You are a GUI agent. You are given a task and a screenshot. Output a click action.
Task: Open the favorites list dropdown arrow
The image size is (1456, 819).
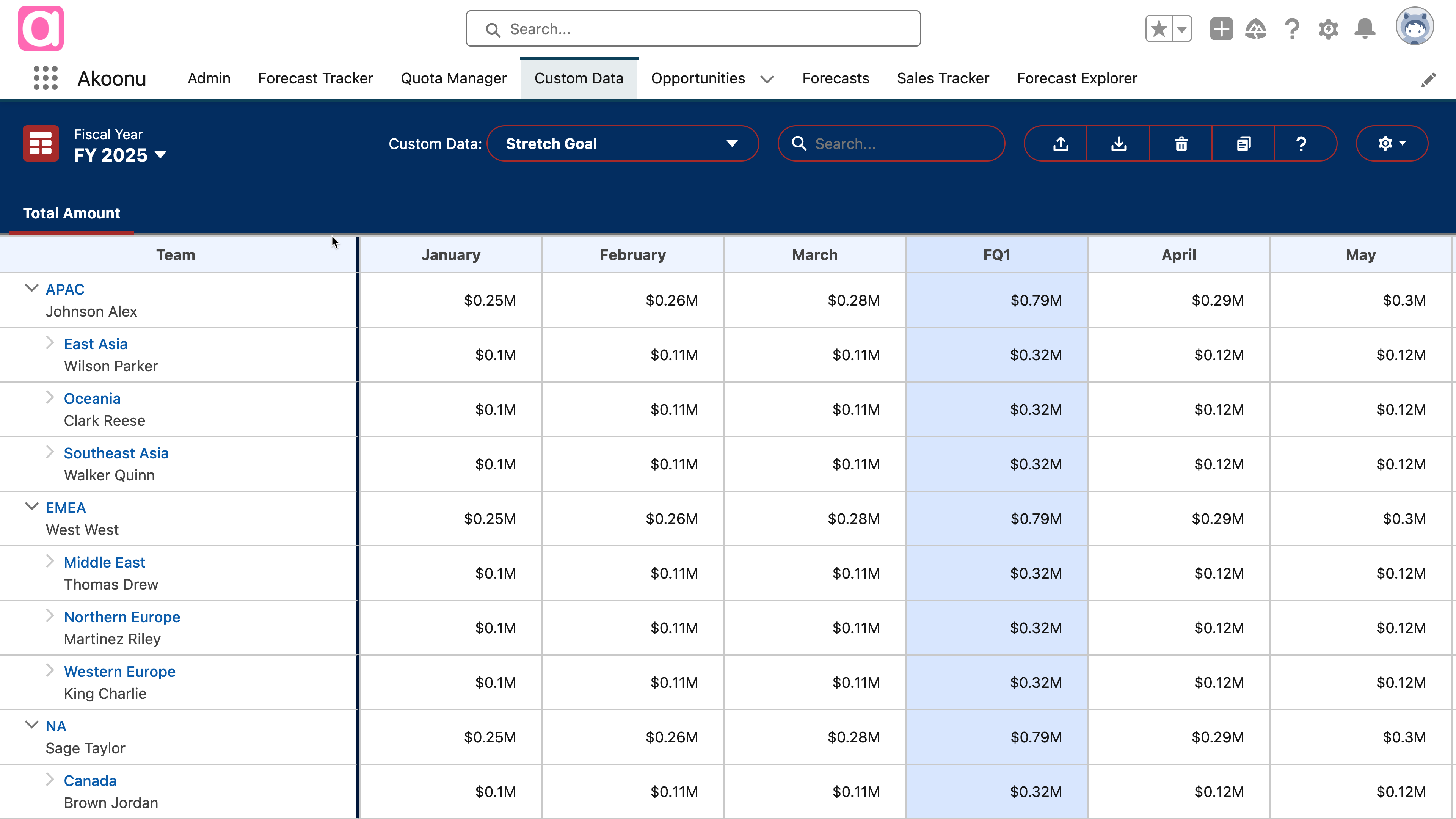coord(1182,29)
